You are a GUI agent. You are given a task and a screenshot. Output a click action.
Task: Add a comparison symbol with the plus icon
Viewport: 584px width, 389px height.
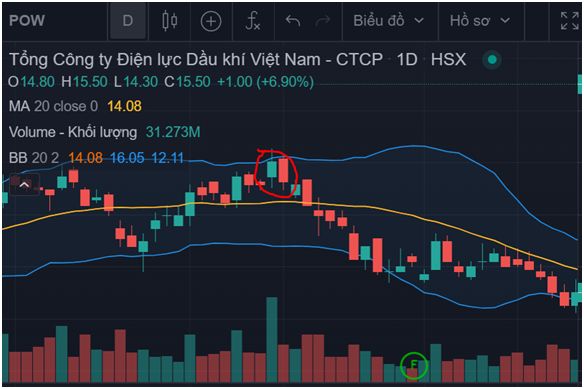211,21
